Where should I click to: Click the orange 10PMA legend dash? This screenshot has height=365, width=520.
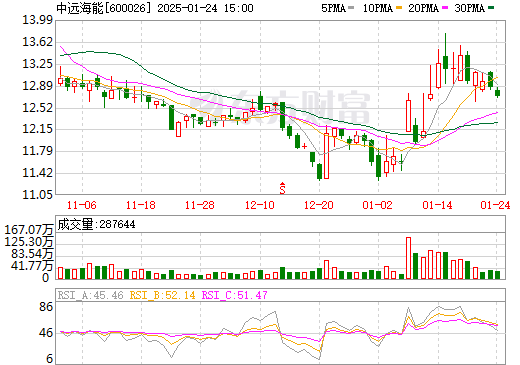tap(398, 8)
